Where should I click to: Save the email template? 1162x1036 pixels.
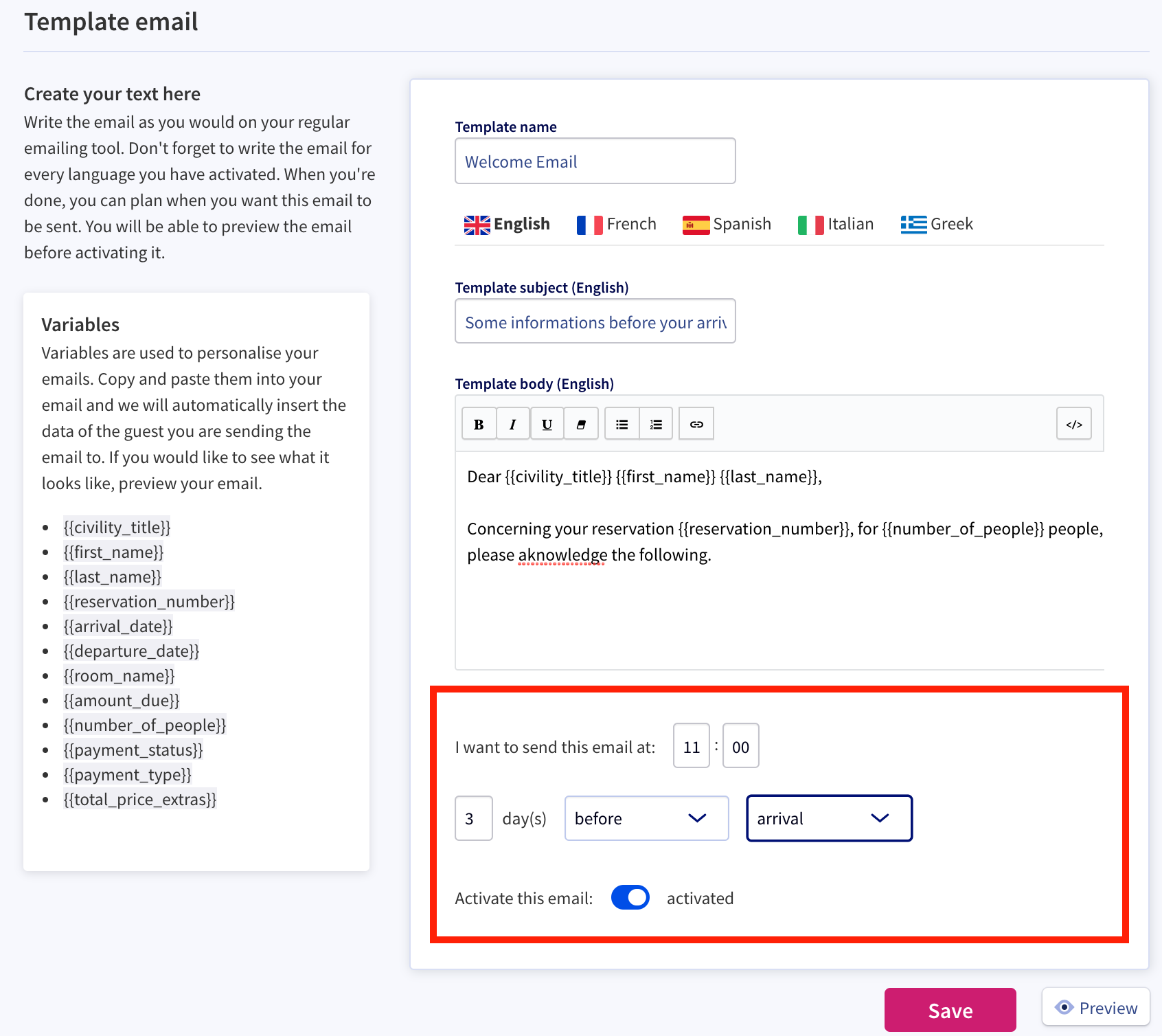click(950, 1010)
